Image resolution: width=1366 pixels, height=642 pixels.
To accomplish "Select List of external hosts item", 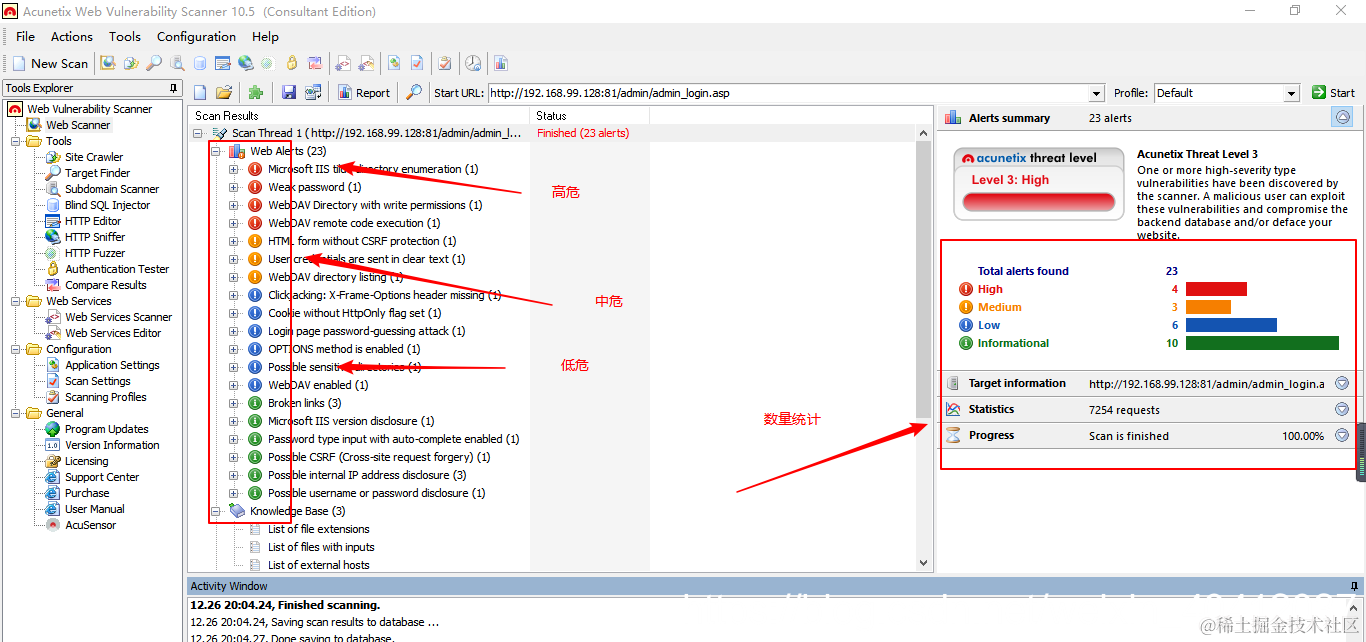I will coord(318,565).
